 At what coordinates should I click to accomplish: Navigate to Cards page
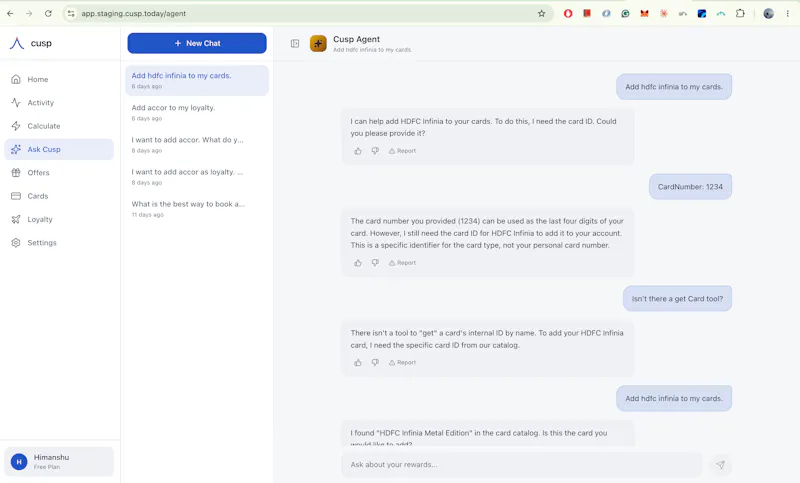pyautogui.click(x=59, y=196)
